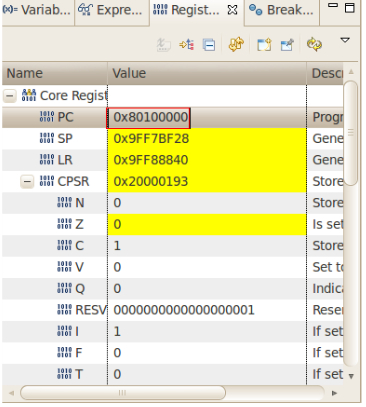Image resolution: width=366 pixels, height=407 pixels.
Task: Select the N flag row
Action: coord(172,203)
